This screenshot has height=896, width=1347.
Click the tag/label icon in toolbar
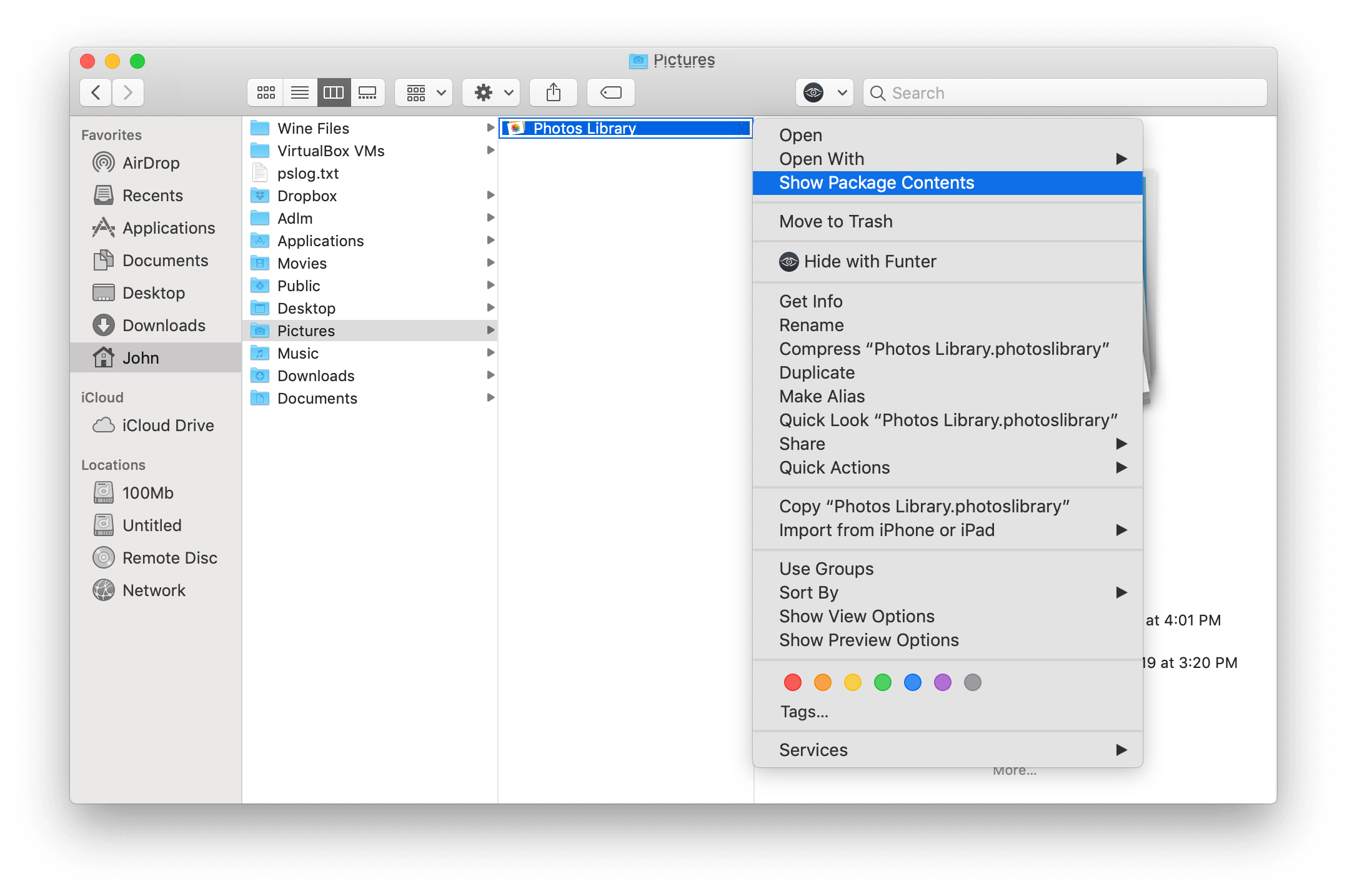coord(612,90)
